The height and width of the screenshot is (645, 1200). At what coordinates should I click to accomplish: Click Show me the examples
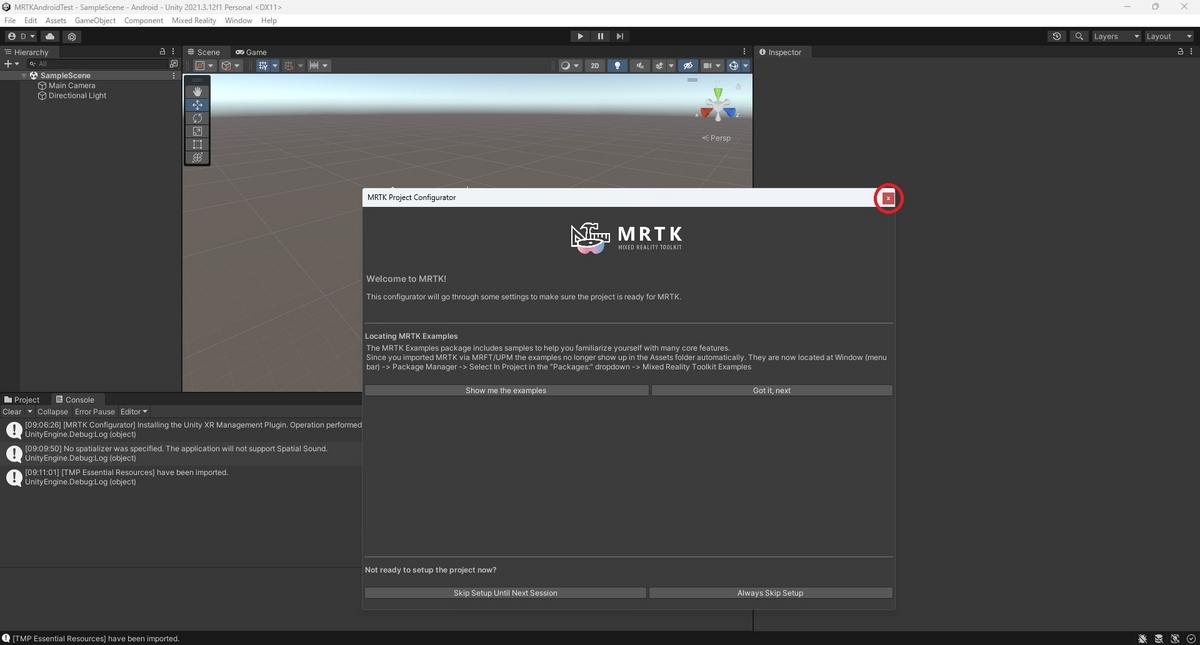click(x=505, y=390)
